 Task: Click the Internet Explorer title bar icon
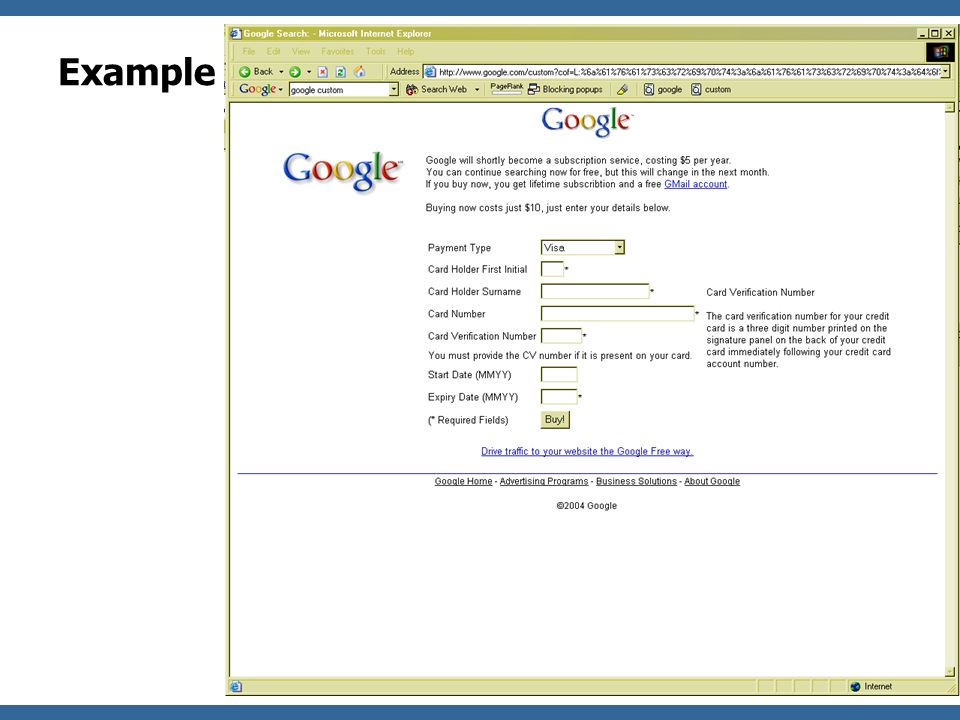tap(235, 33)
